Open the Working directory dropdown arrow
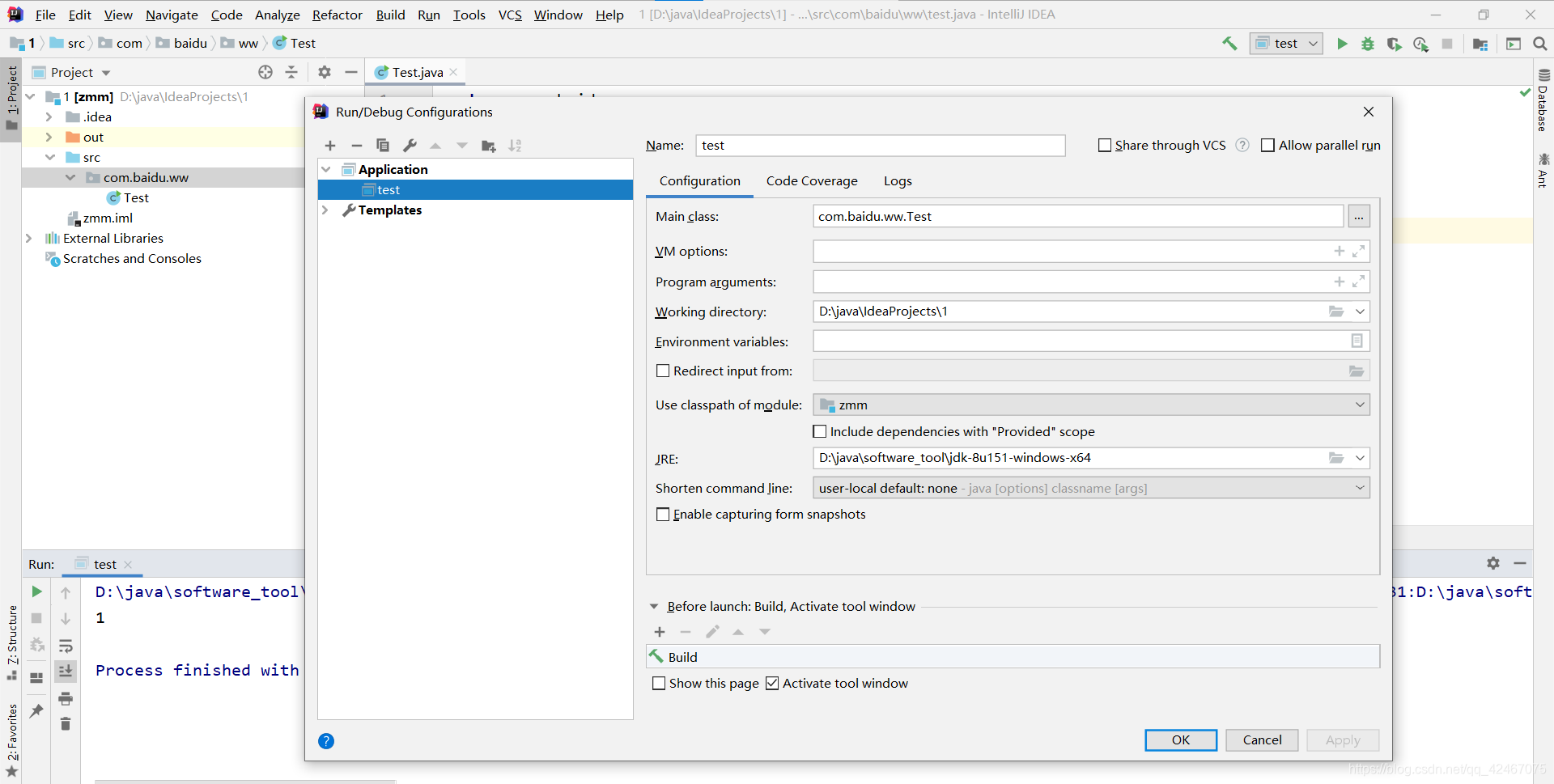The height and width of the screenshot is (784, 1554). [x=1360, y=311]
